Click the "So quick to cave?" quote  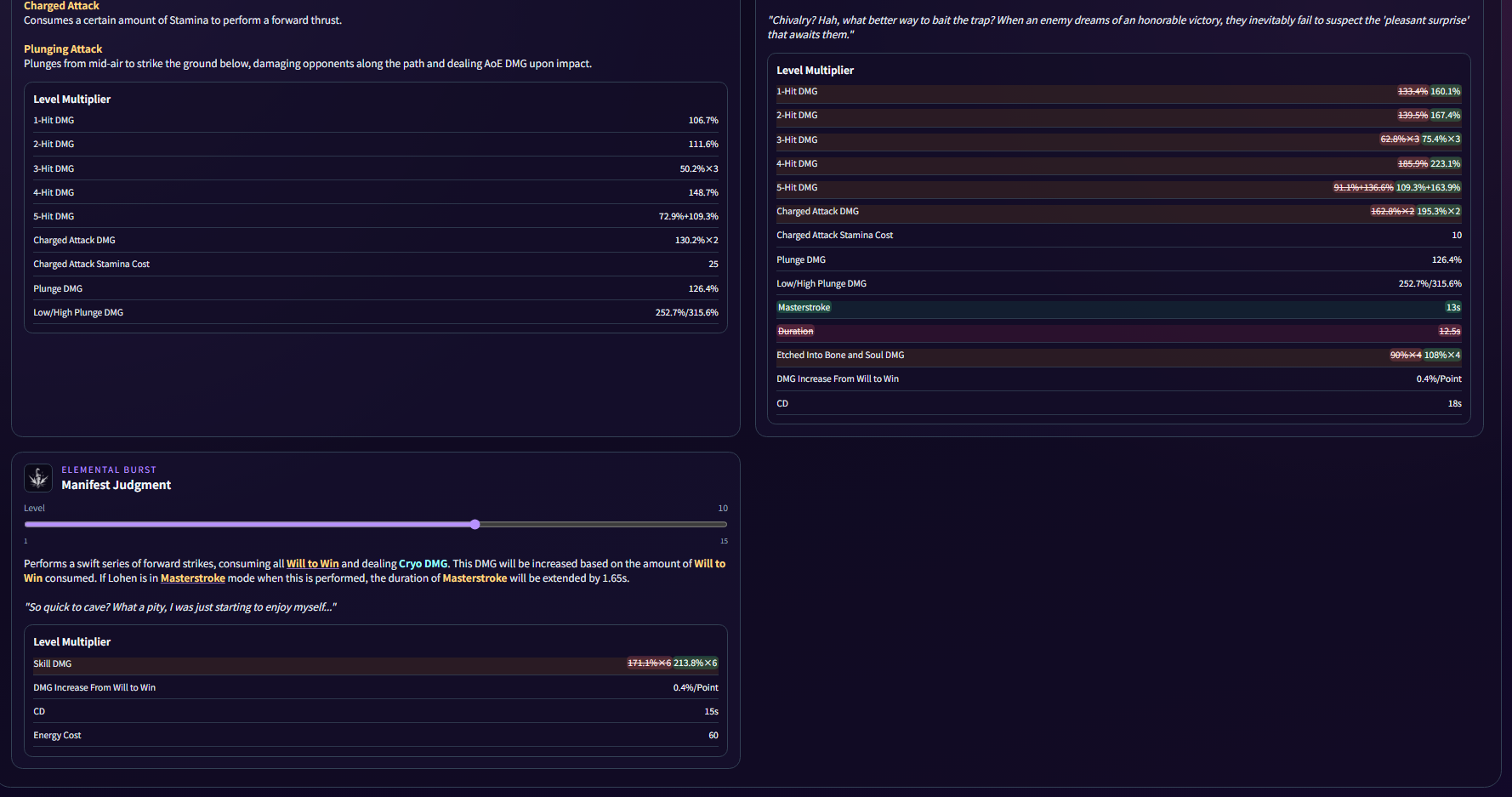tap(180, 607)
